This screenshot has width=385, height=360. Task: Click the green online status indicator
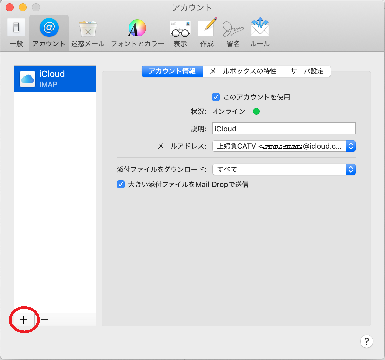coord(256,111)
